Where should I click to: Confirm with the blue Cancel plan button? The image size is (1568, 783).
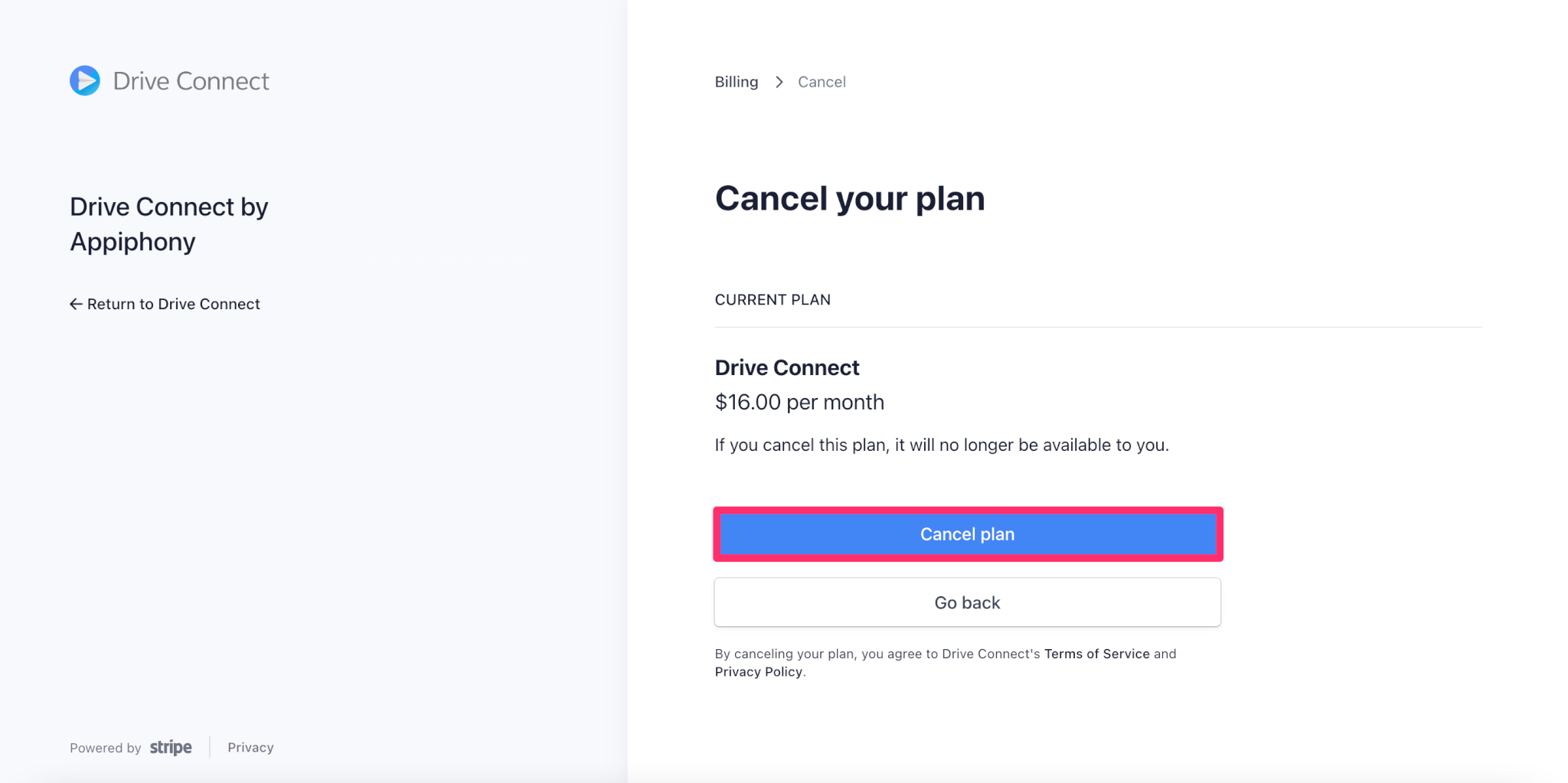click(968, 534)
